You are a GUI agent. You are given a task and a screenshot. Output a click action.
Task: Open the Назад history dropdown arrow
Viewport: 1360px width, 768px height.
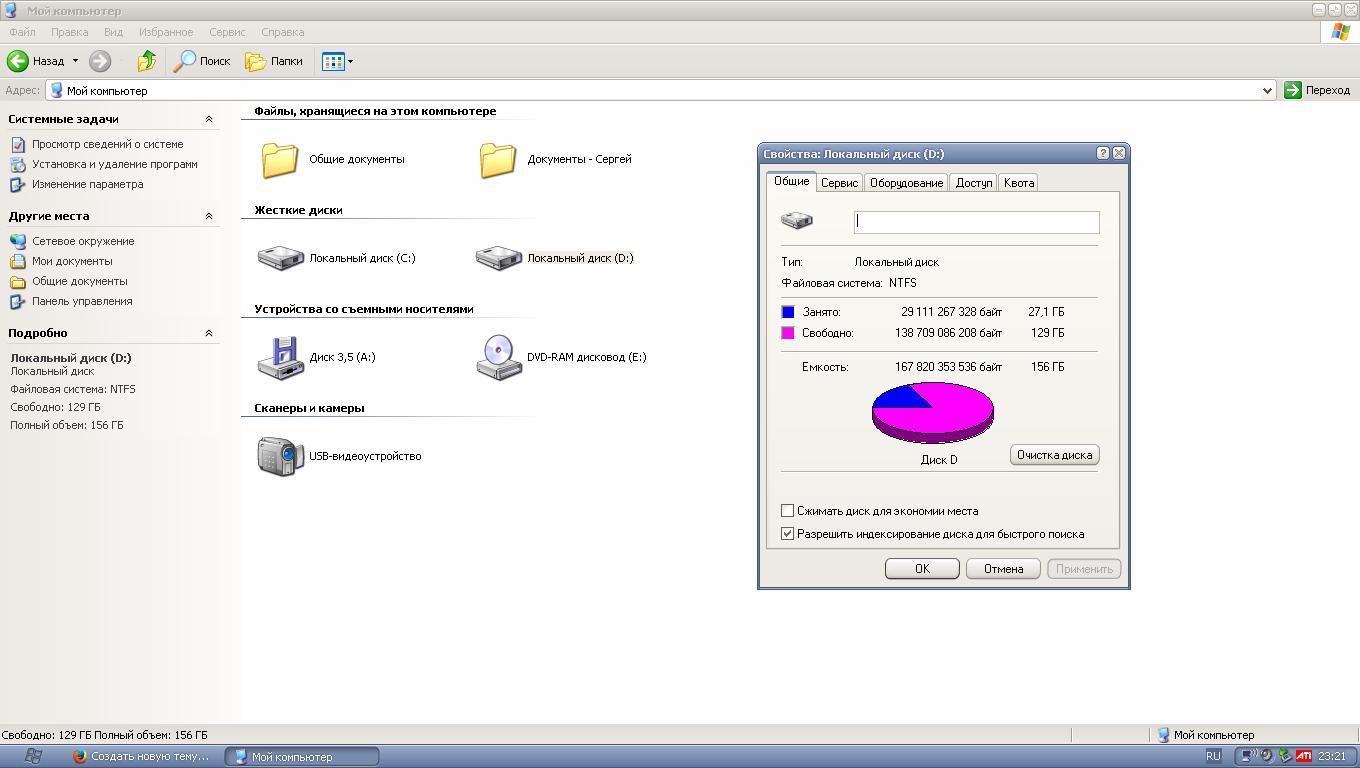(75, 61)
